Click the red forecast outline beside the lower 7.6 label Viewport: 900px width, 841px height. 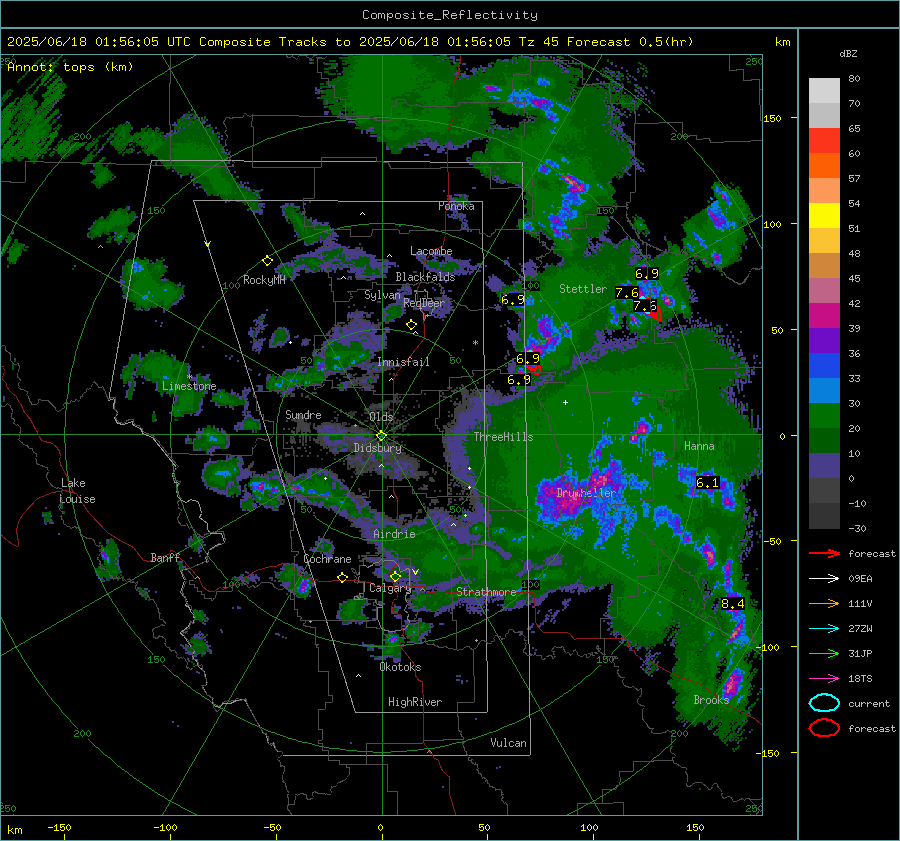pos(657,312)
